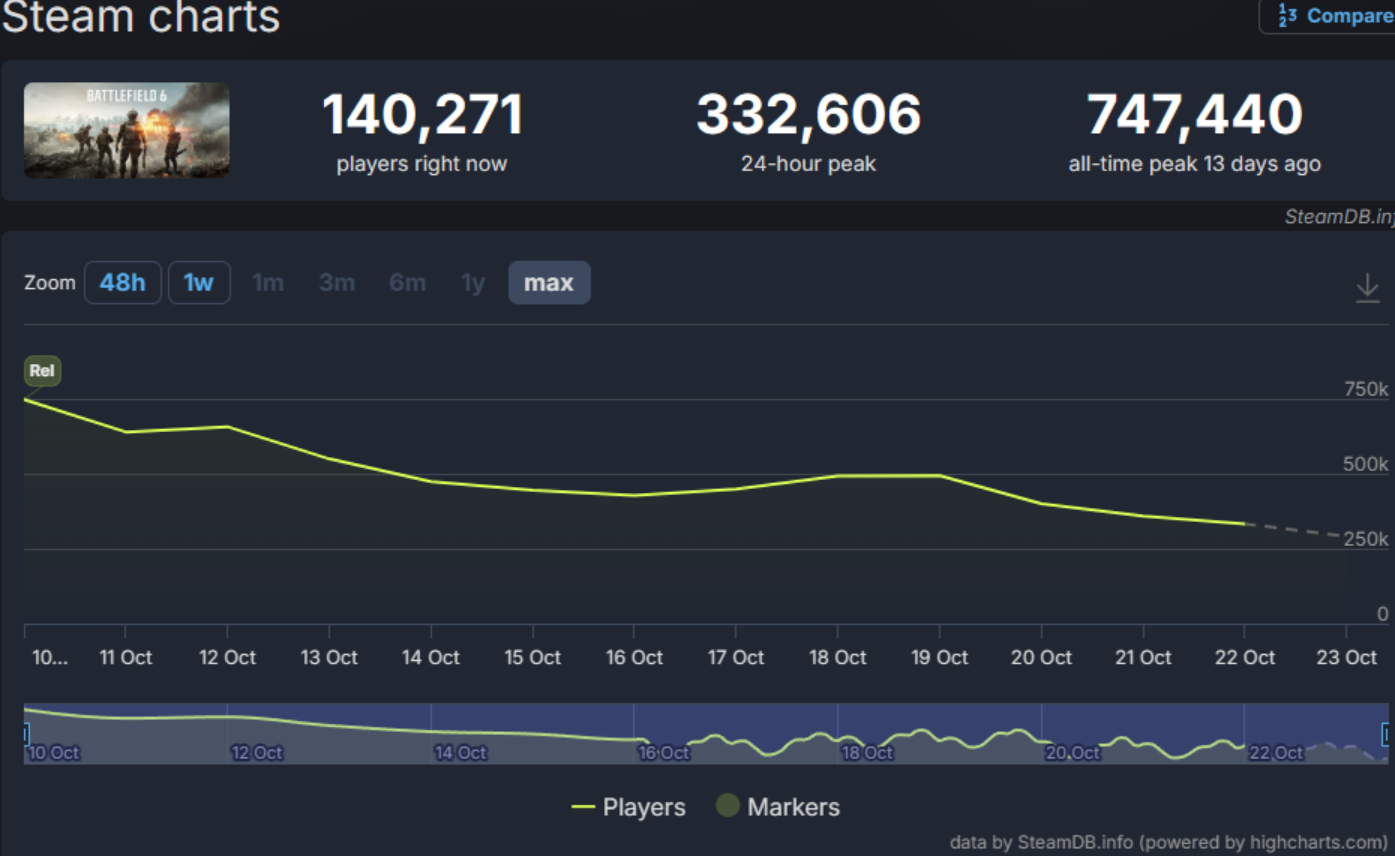Click the 13 Oct x-axis label
This screenshot has height=856, width=1395.
(x=329, y=657)
